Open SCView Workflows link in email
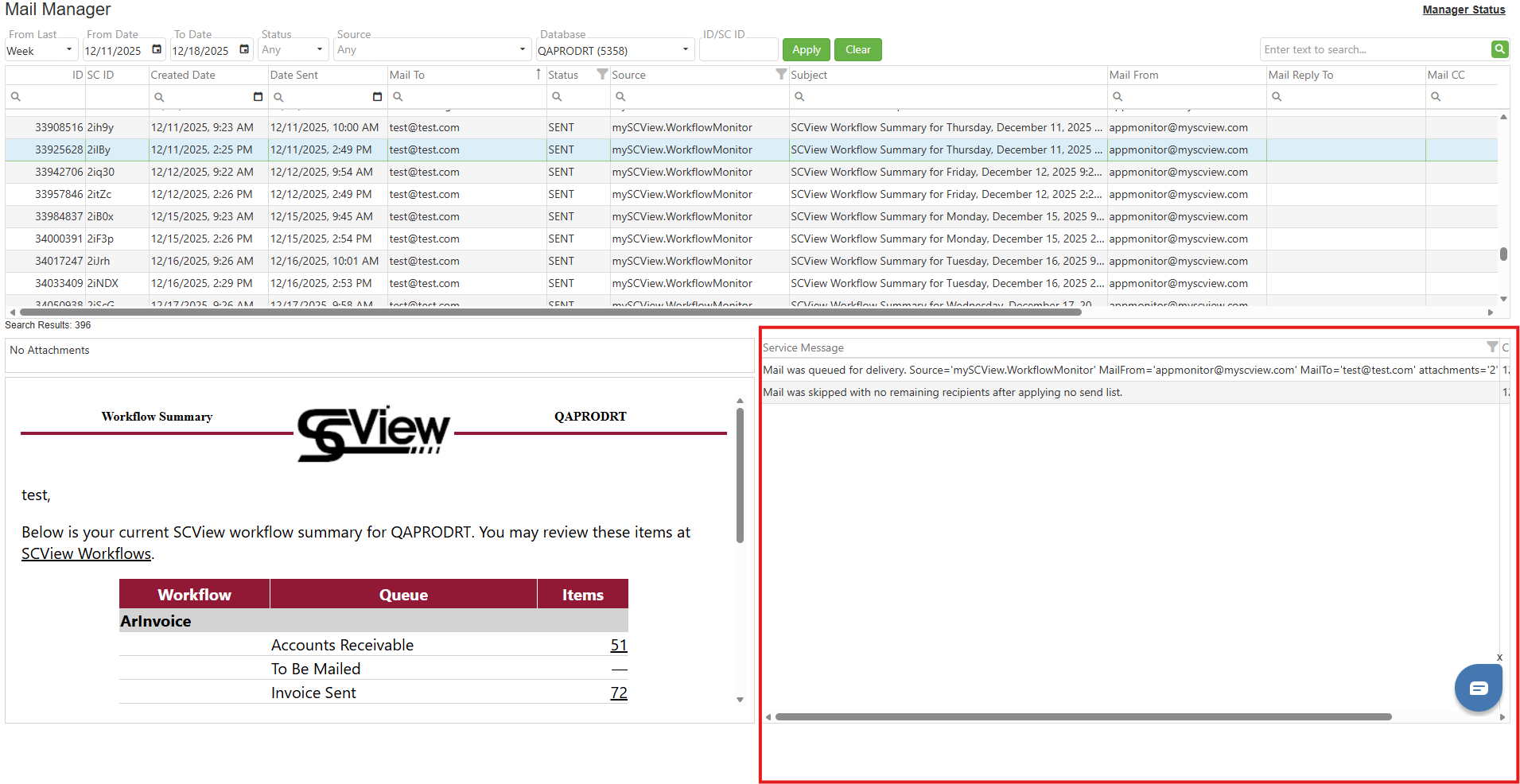The width and height of the screenshot is (1520, 784). tap(86, 553)
